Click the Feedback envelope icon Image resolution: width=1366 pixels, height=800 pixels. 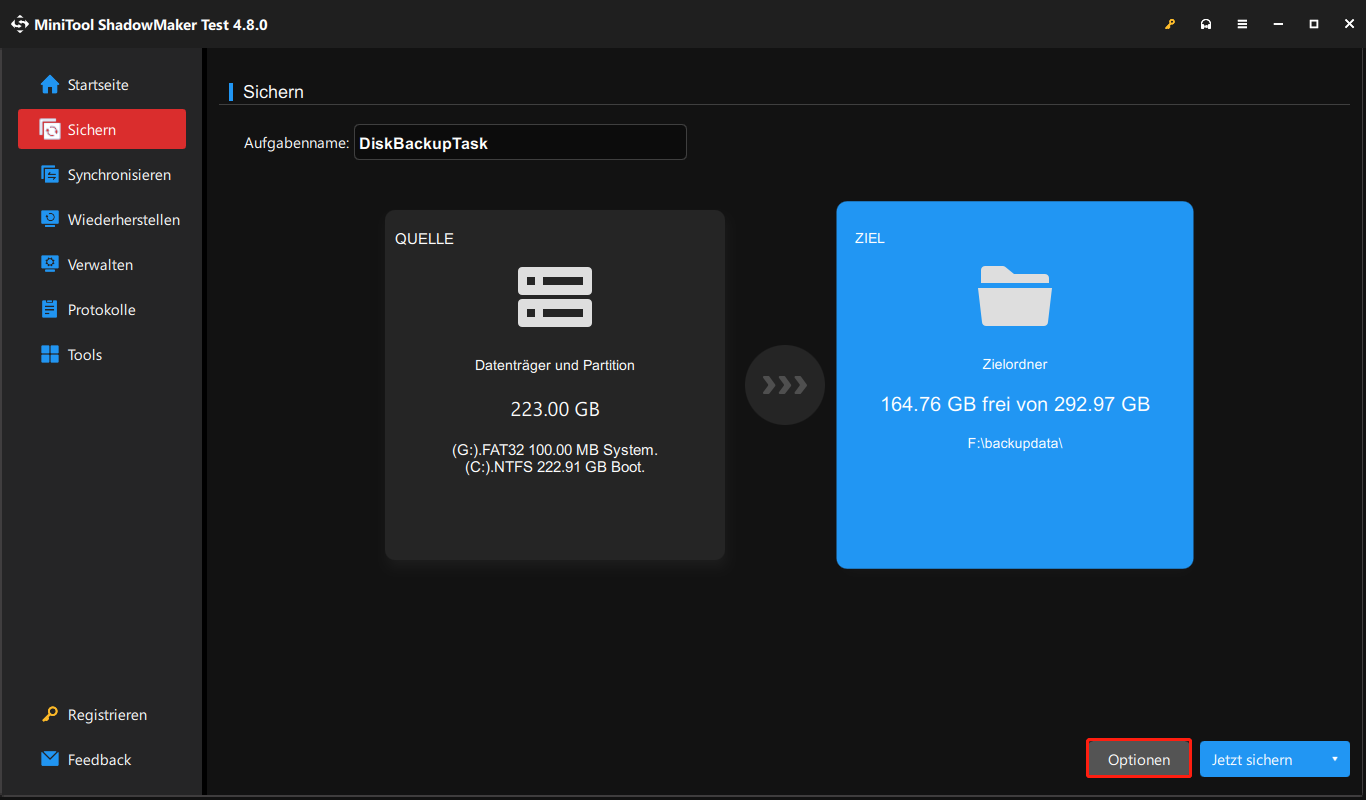(50, 759)
